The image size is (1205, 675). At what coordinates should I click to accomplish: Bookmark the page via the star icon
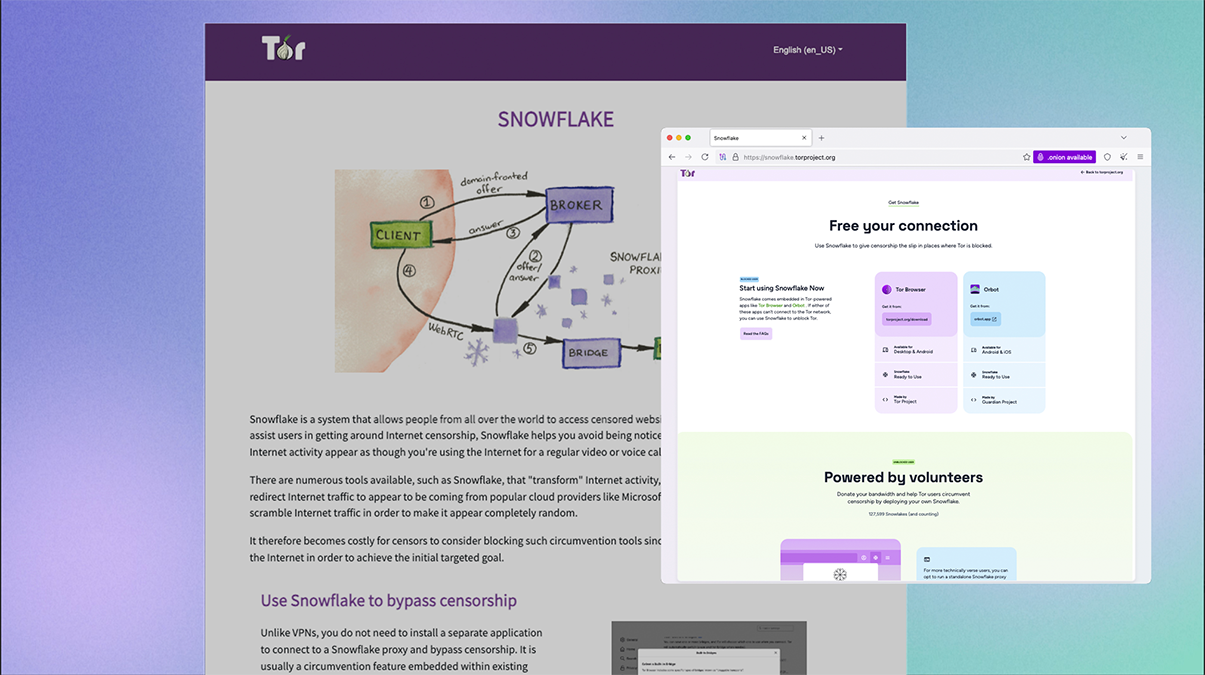[x=1026, y=156]
